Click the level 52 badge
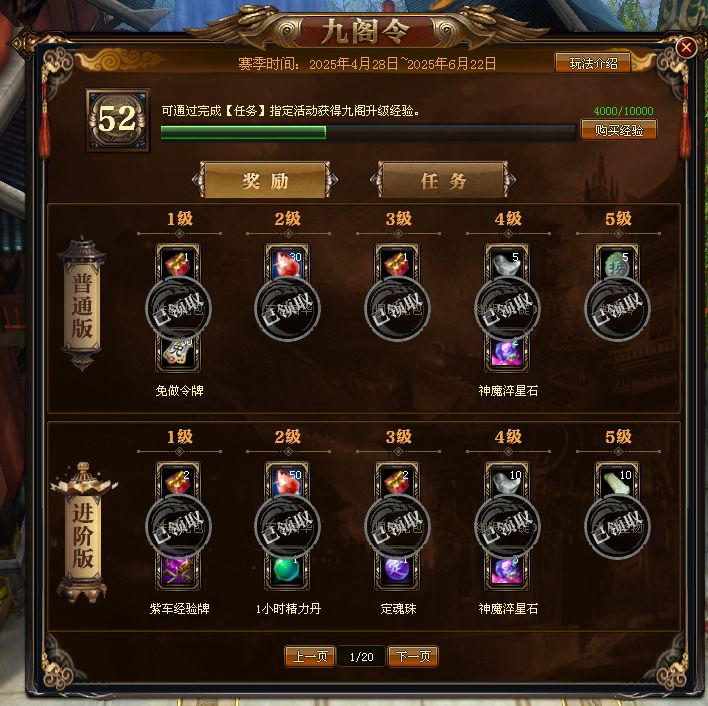708x706 pixels. point(118,120)
